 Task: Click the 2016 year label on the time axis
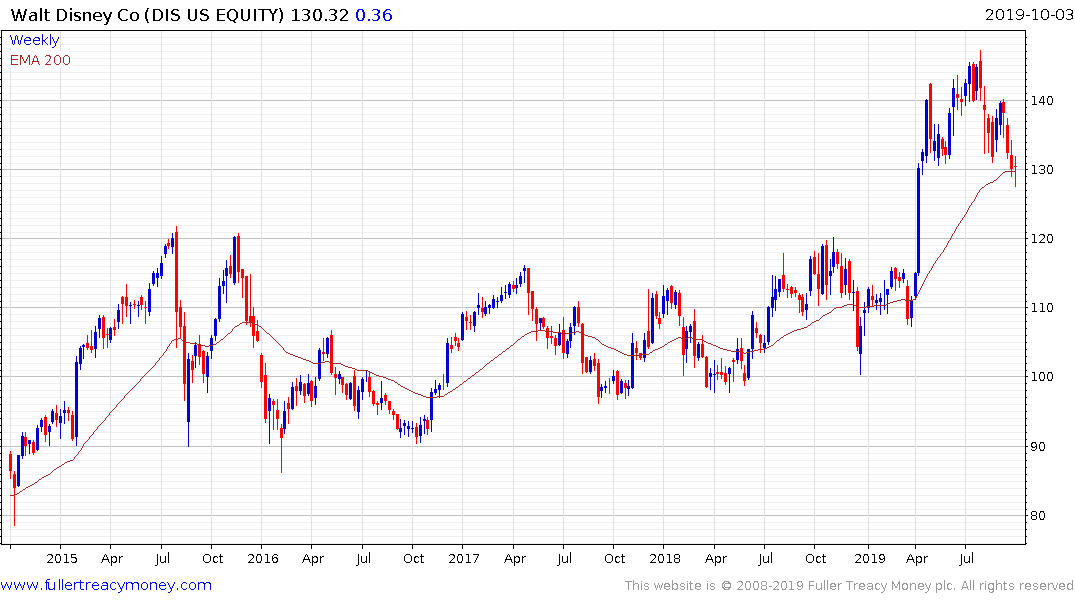(263, 558)
